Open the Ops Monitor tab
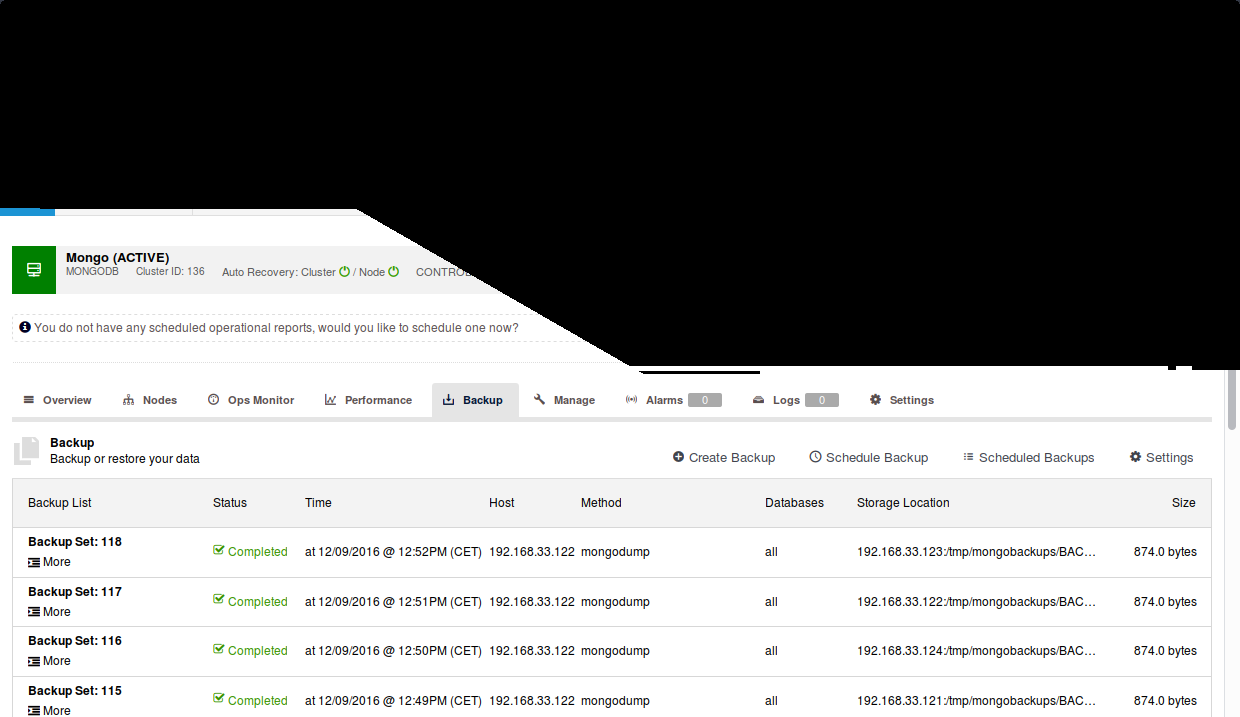Viewport: 1240px width, 717px height. coord(251,400)
